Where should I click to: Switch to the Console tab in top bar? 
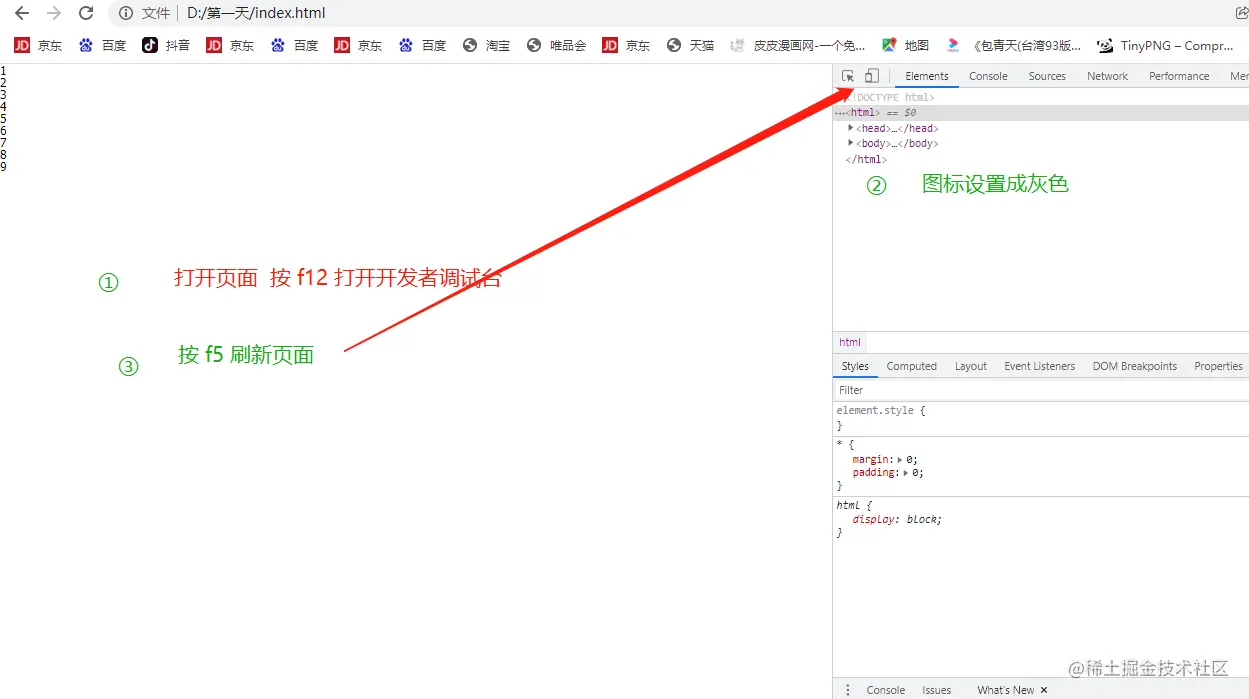[988, 76]
